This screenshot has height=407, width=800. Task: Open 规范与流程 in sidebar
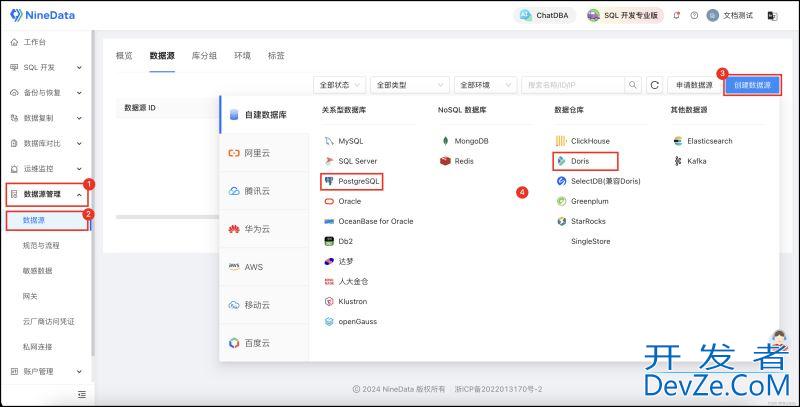(x=41, y=245)
